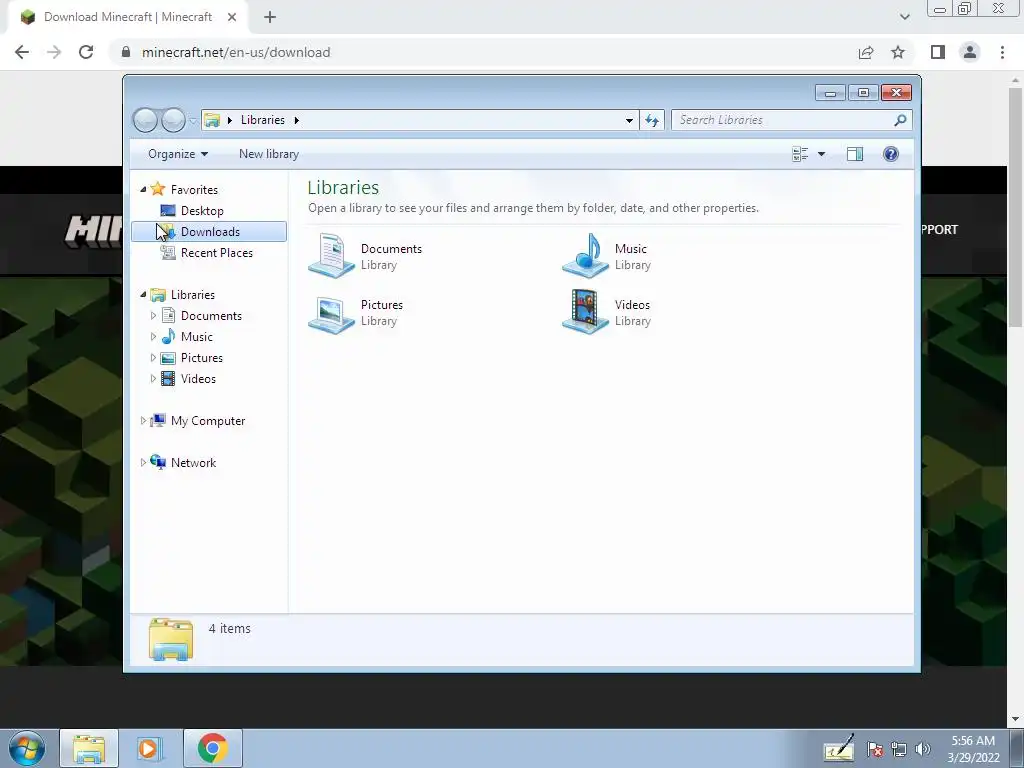The width and height of the screenshot is (1024, 768).
Task: Expand the Documents node in navigation pane
Action: [x=153, y=315]
